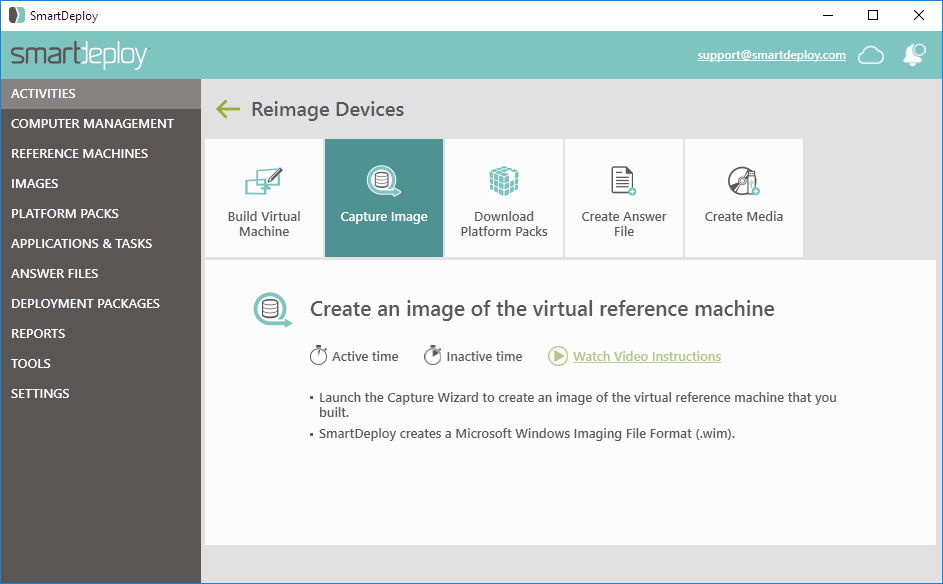Open the Activities section
The height and width of the screenshot is (584, 943).
click(x=100, y=94)
